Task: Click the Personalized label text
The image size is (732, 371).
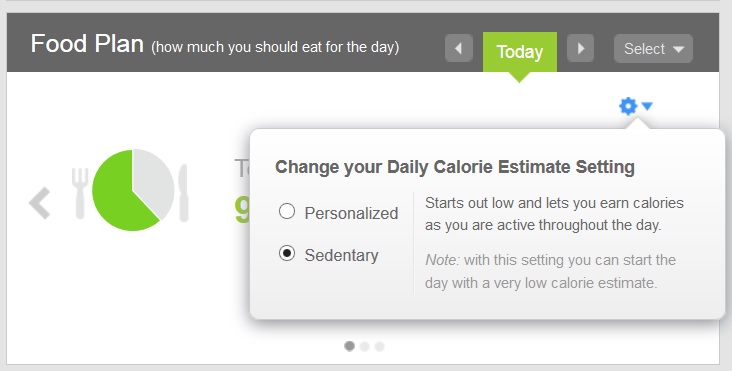Action: pyautogui.click(x=352, y=213)
